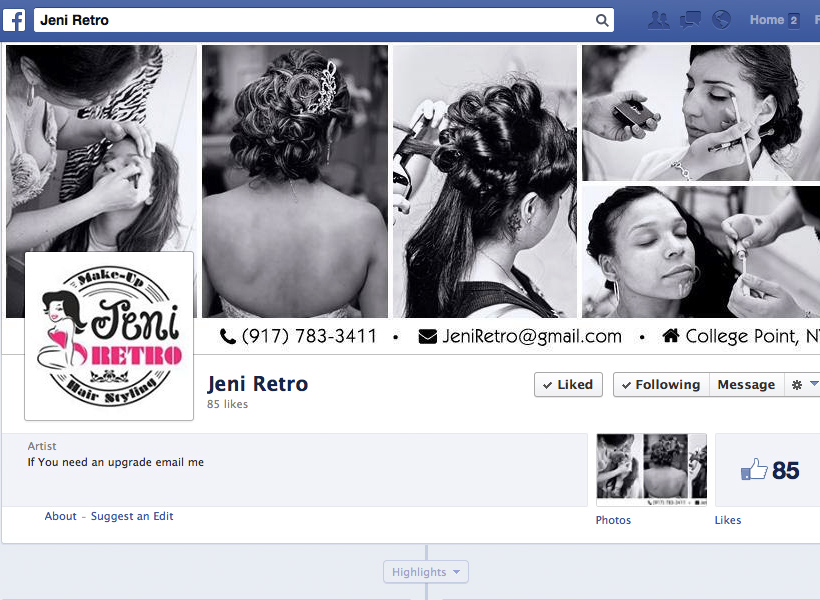The height and width of the screenshot is (600, 820).
Task: Click the search magnifier icon
Action: [602, 20]
